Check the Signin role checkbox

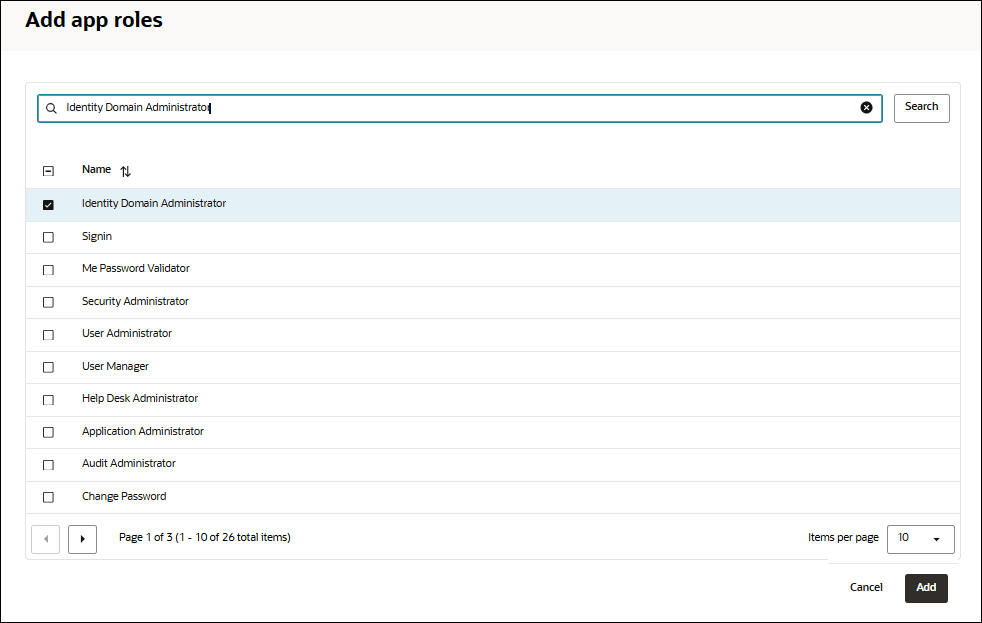click(48, 237)
